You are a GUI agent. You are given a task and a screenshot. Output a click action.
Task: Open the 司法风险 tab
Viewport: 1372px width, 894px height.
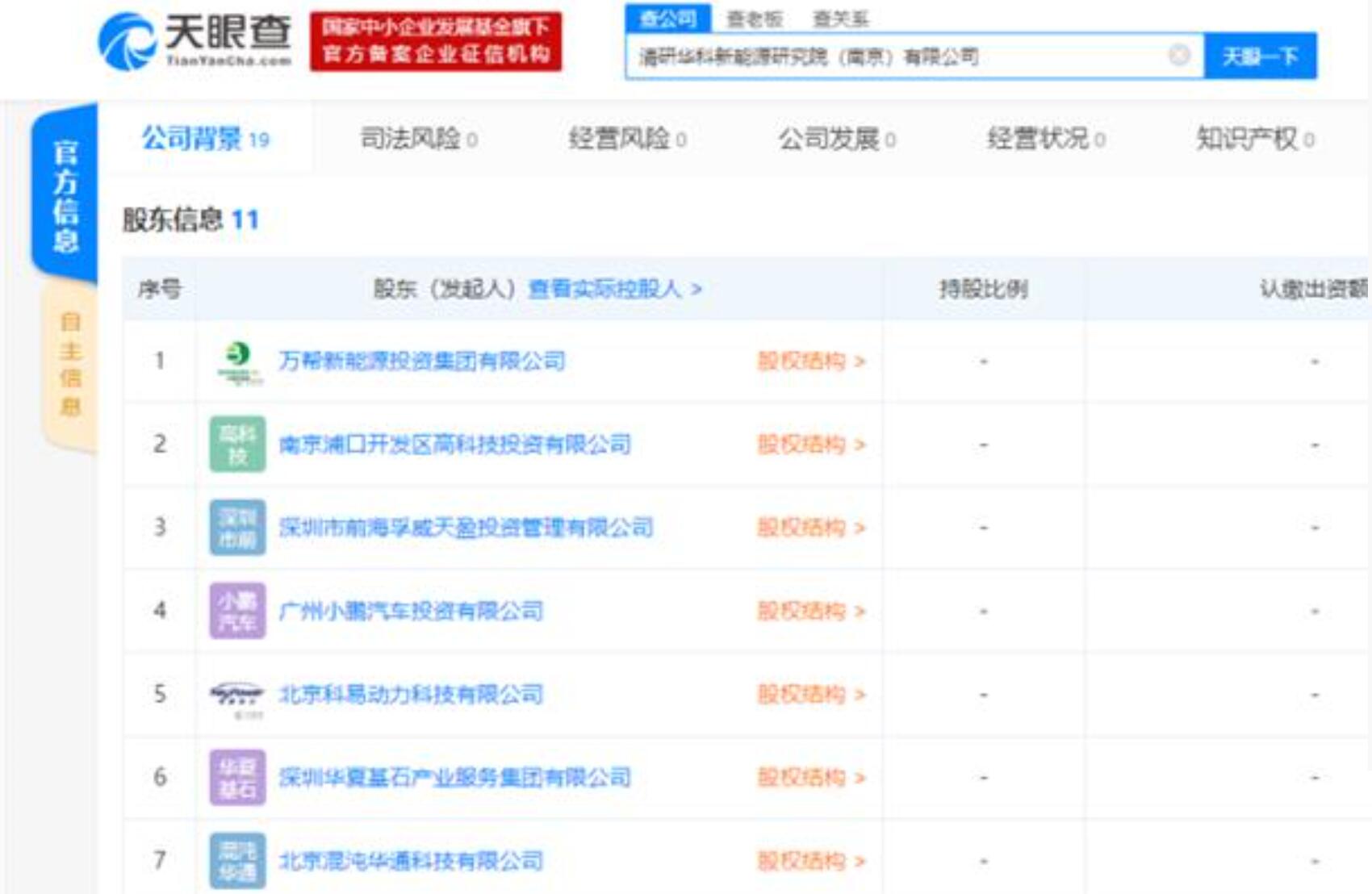[418, 139]
